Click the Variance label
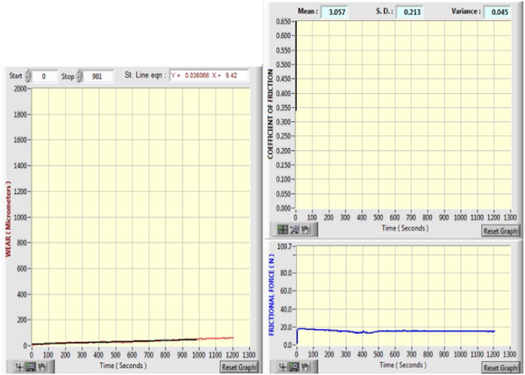This screenshot has width=525, height=375. click(x=466, y=11)
